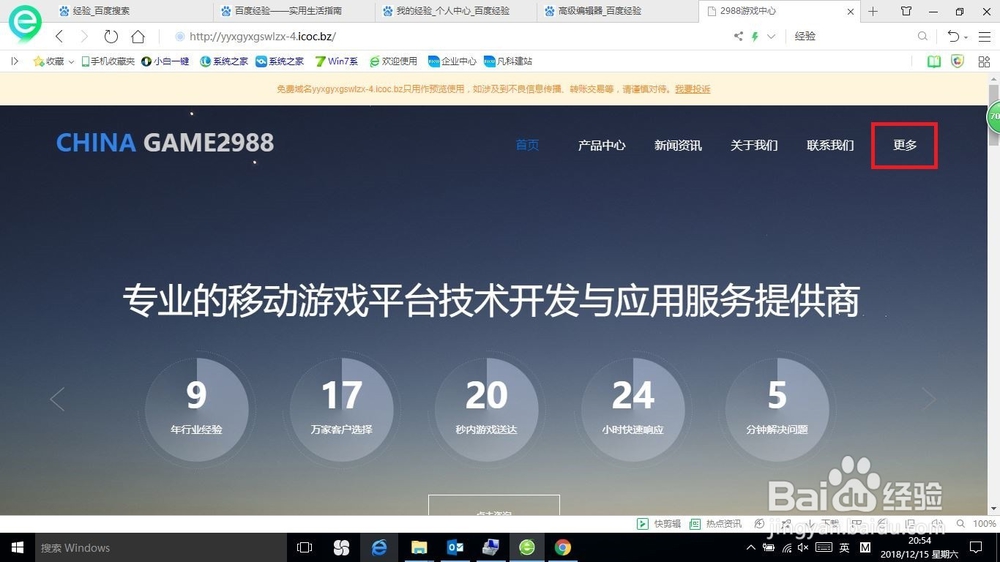
Task: Click the security shield icon
Action: 957,61
